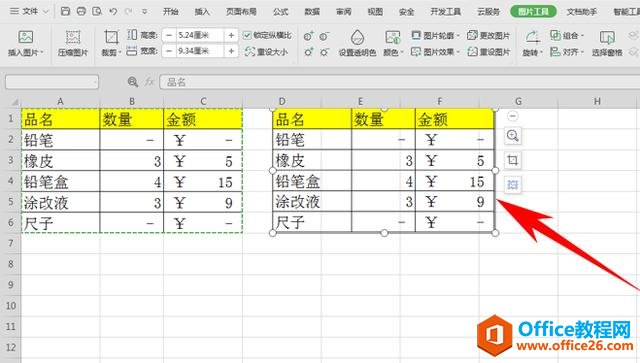640x363 pixels.
Task: Increase picture height with plus button
Action: [231, 36]
